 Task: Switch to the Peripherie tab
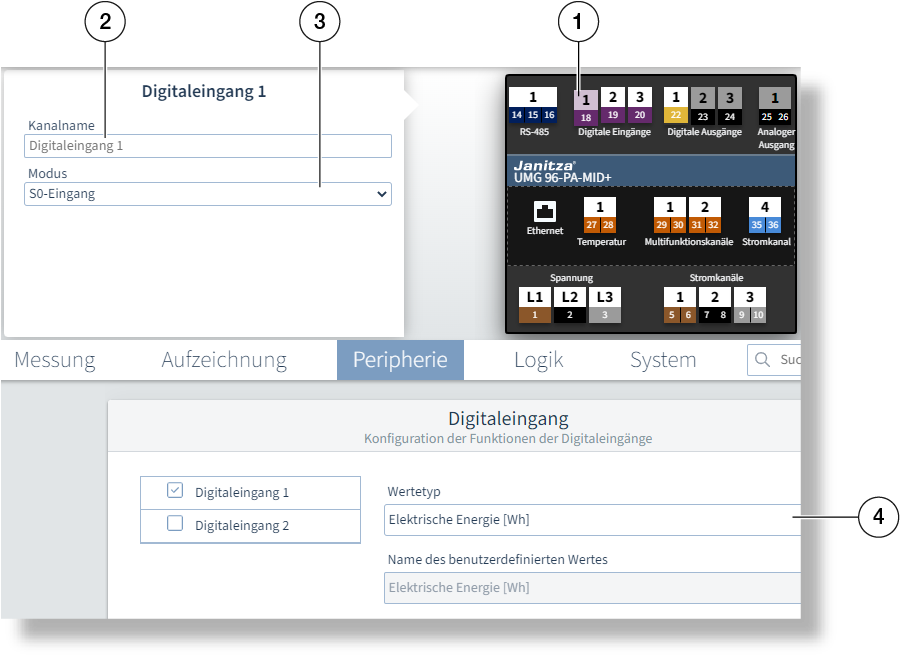point(400,360)
